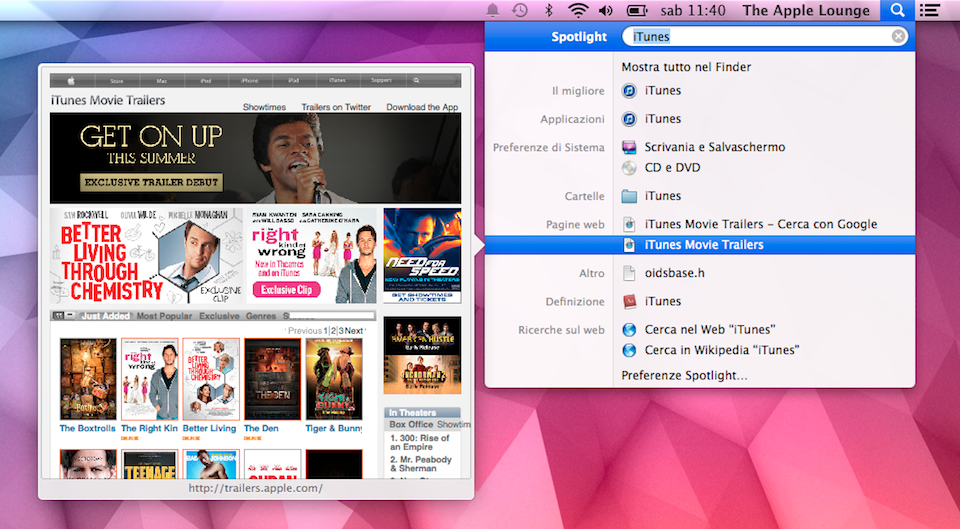
Task: Click the Spotlight magnifying glass icon
Action: coord(897,10)
